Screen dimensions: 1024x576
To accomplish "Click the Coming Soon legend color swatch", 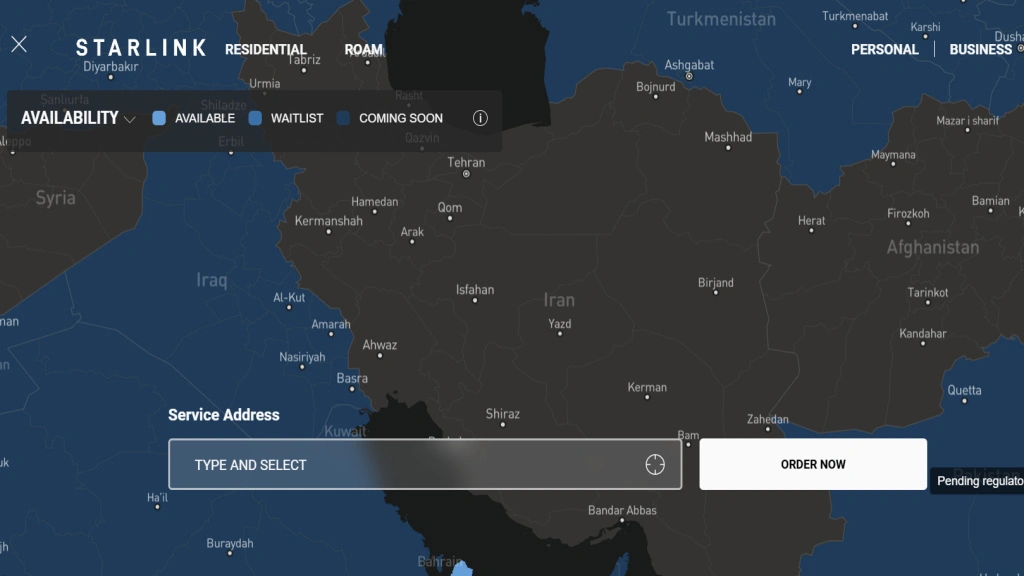I will coord(344,118).
